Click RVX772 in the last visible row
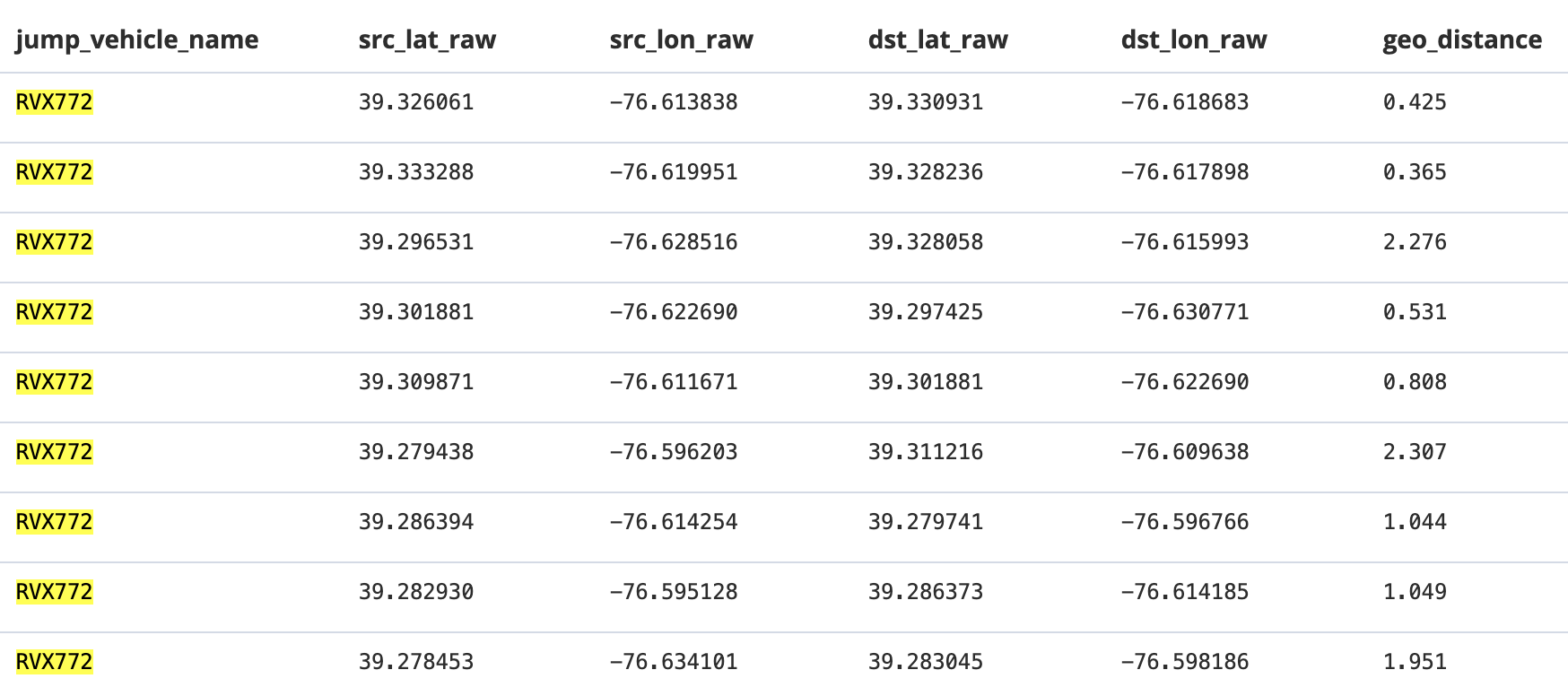Screen dimensions: 1568x696 (55, 662)
